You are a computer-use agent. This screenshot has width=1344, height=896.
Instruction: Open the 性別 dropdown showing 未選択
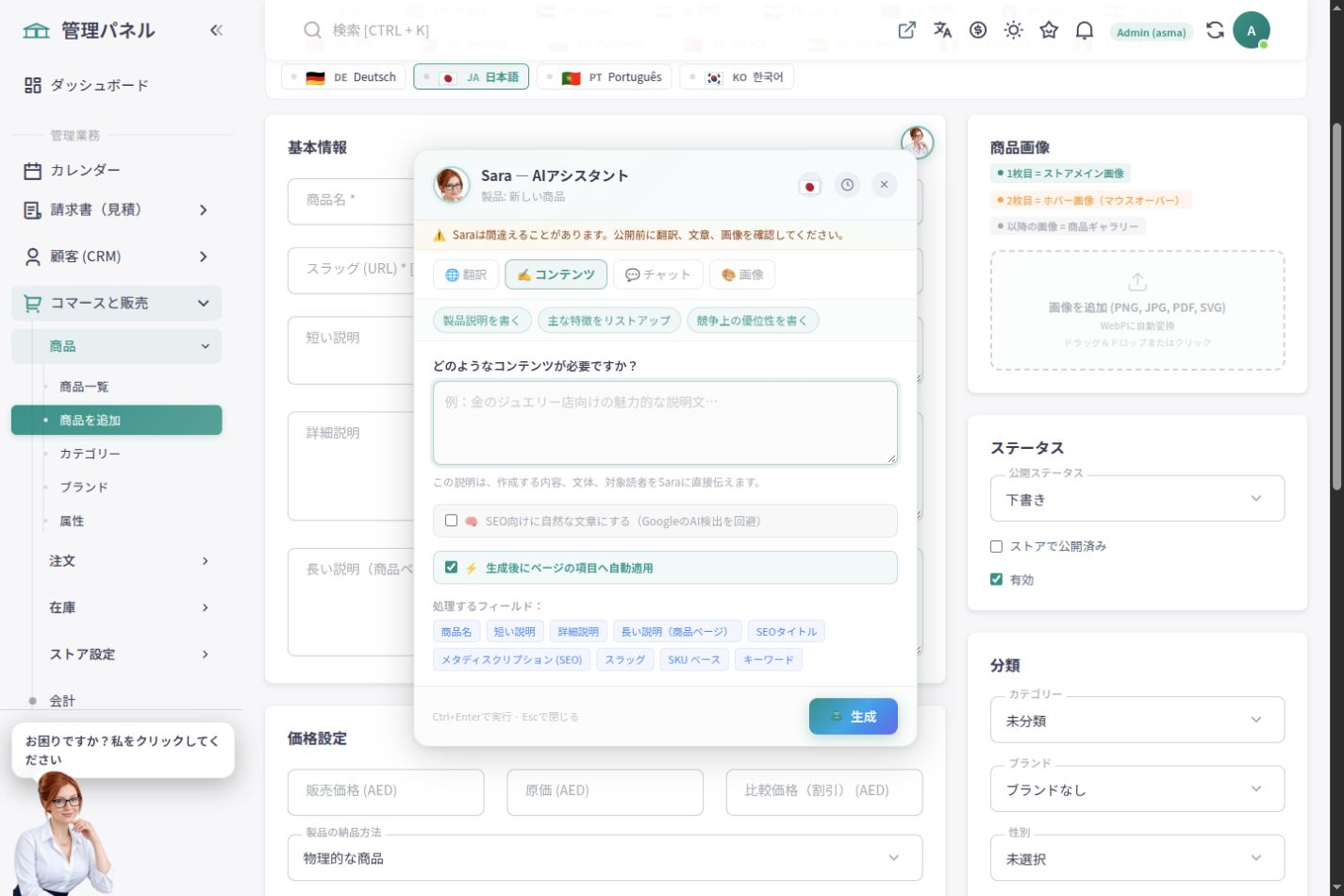tap(1137, 858)
